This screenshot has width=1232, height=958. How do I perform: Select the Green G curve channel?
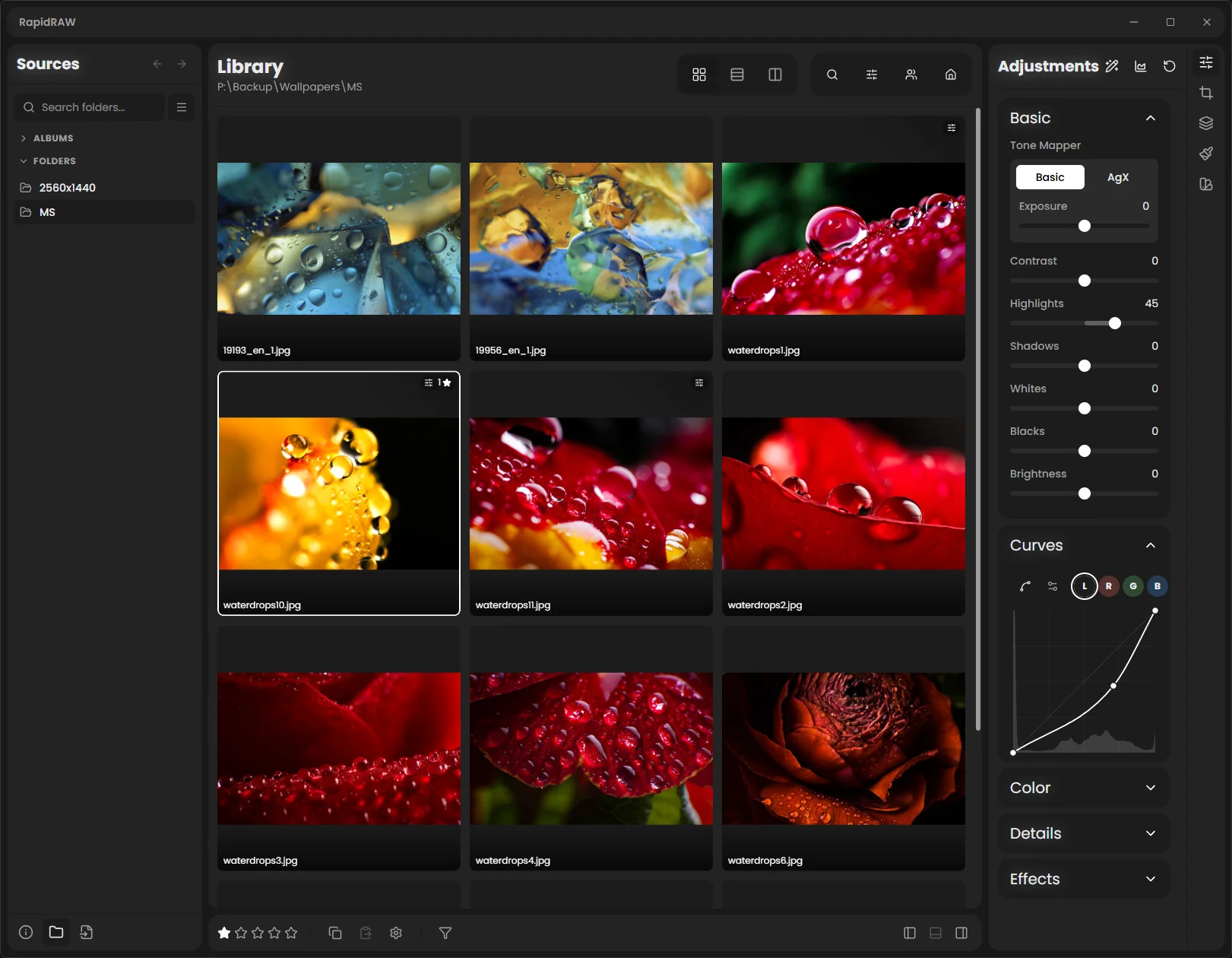[x=1133, y=586]
